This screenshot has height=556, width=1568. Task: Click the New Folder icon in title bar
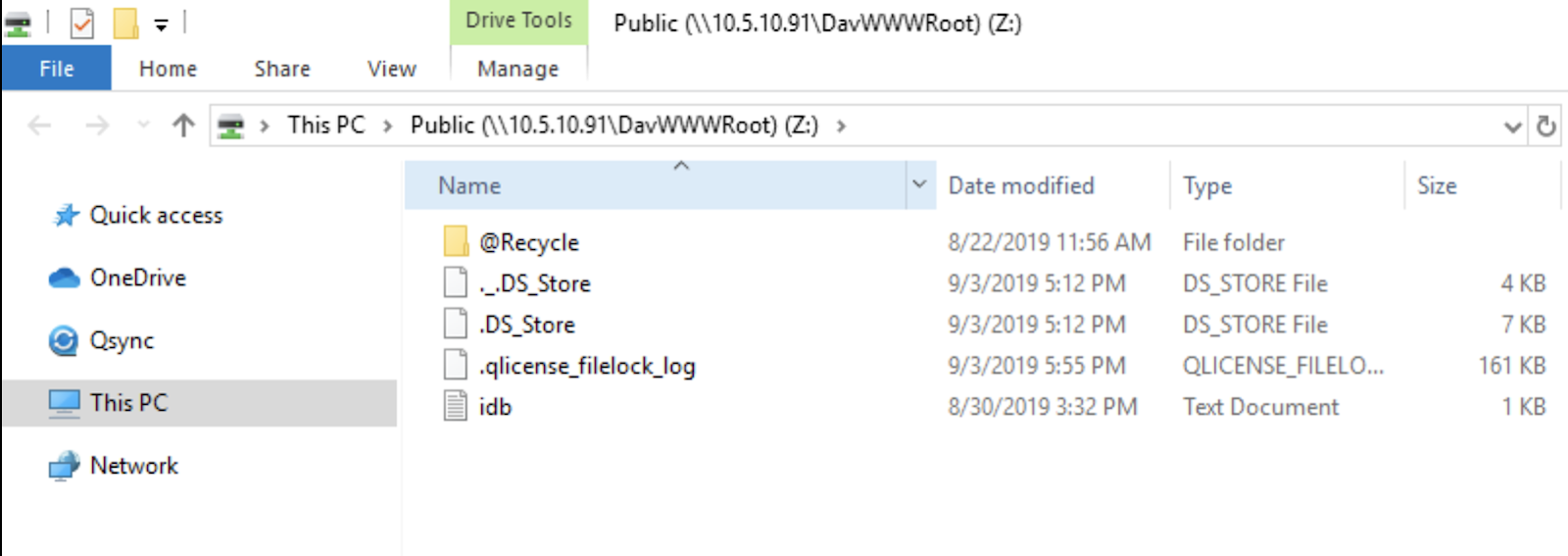(x=125, y=23)
